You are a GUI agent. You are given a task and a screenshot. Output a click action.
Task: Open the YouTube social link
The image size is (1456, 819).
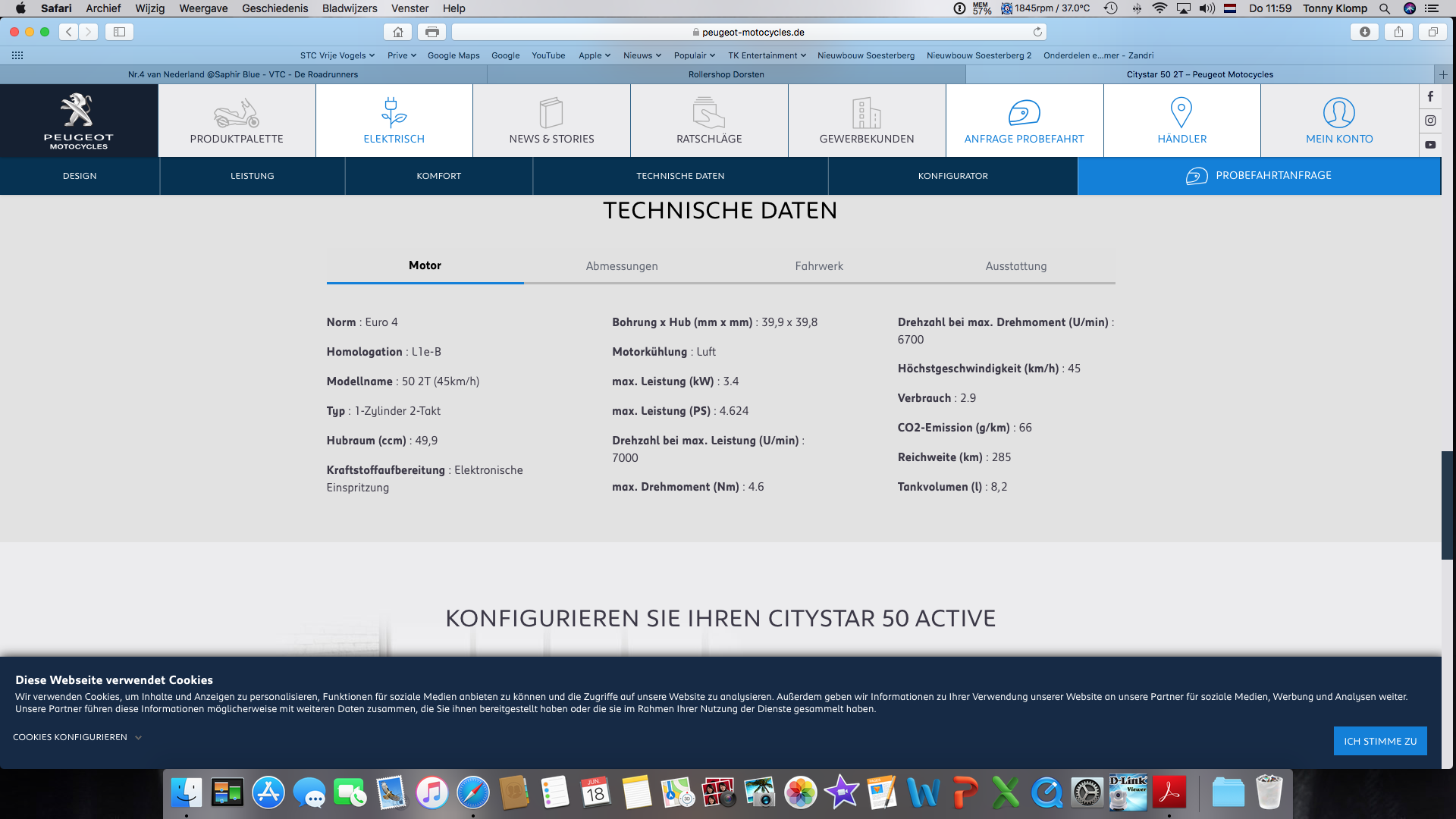coord(1430,145)
